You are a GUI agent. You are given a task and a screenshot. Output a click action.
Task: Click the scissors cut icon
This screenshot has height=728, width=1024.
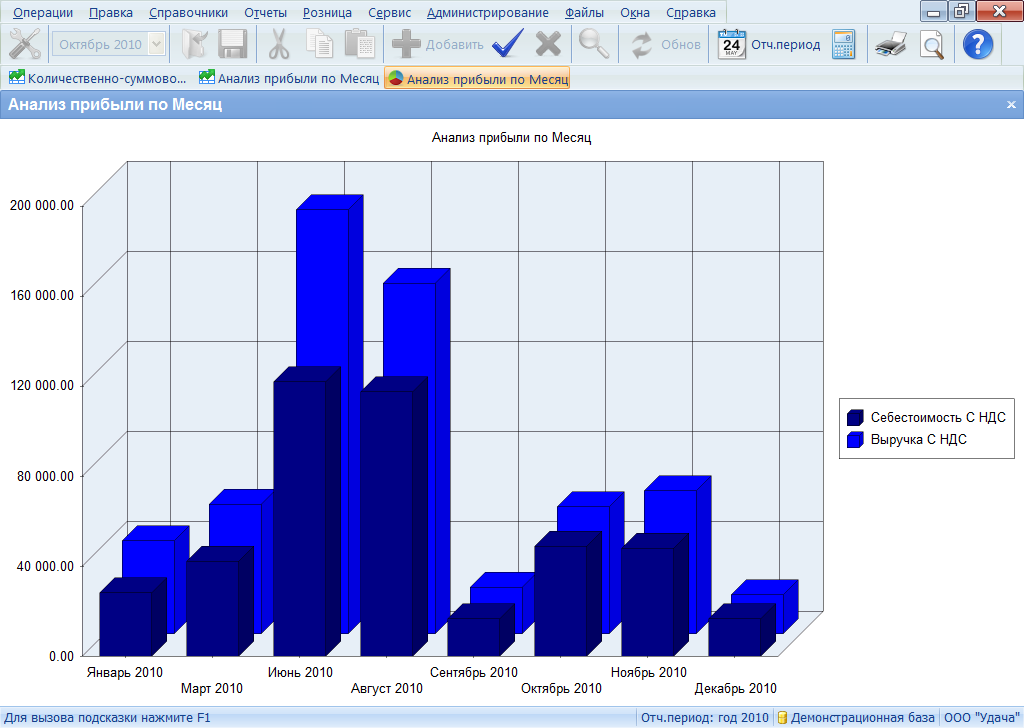click(279, 44)
